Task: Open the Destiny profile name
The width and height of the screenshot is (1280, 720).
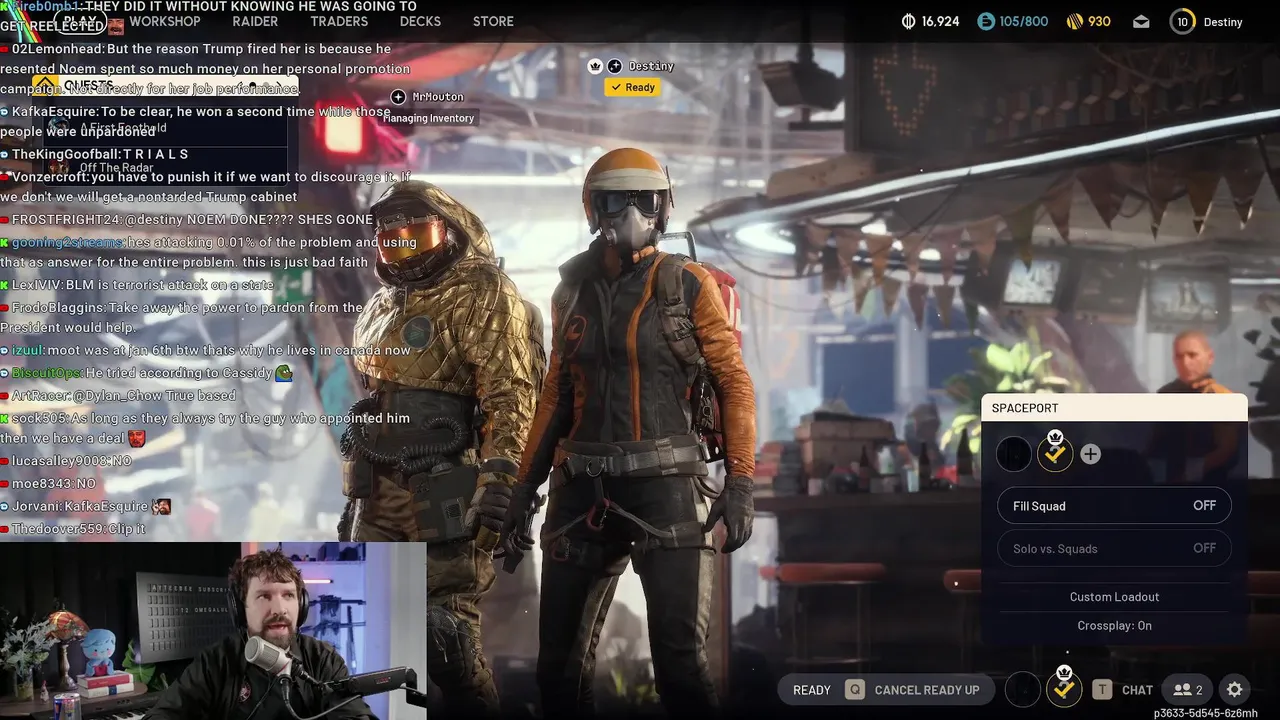Action: 1223,22
